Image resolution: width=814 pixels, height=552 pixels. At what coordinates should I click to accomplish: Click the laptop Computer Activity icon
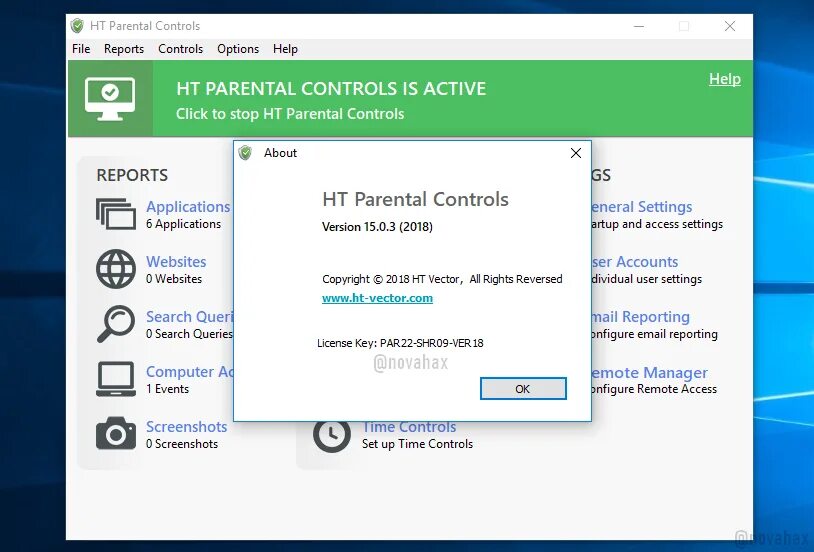click(116, 379)
